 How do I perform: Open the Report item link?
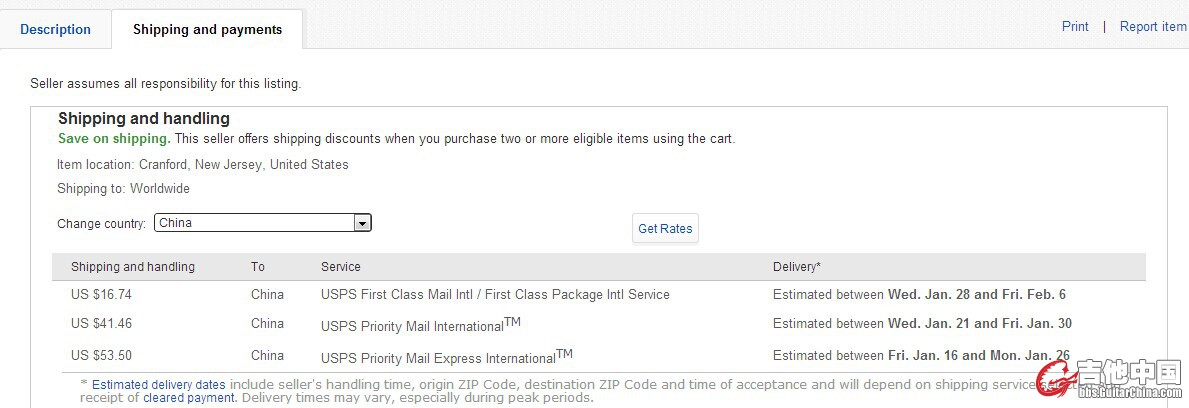click(1152, 27)
